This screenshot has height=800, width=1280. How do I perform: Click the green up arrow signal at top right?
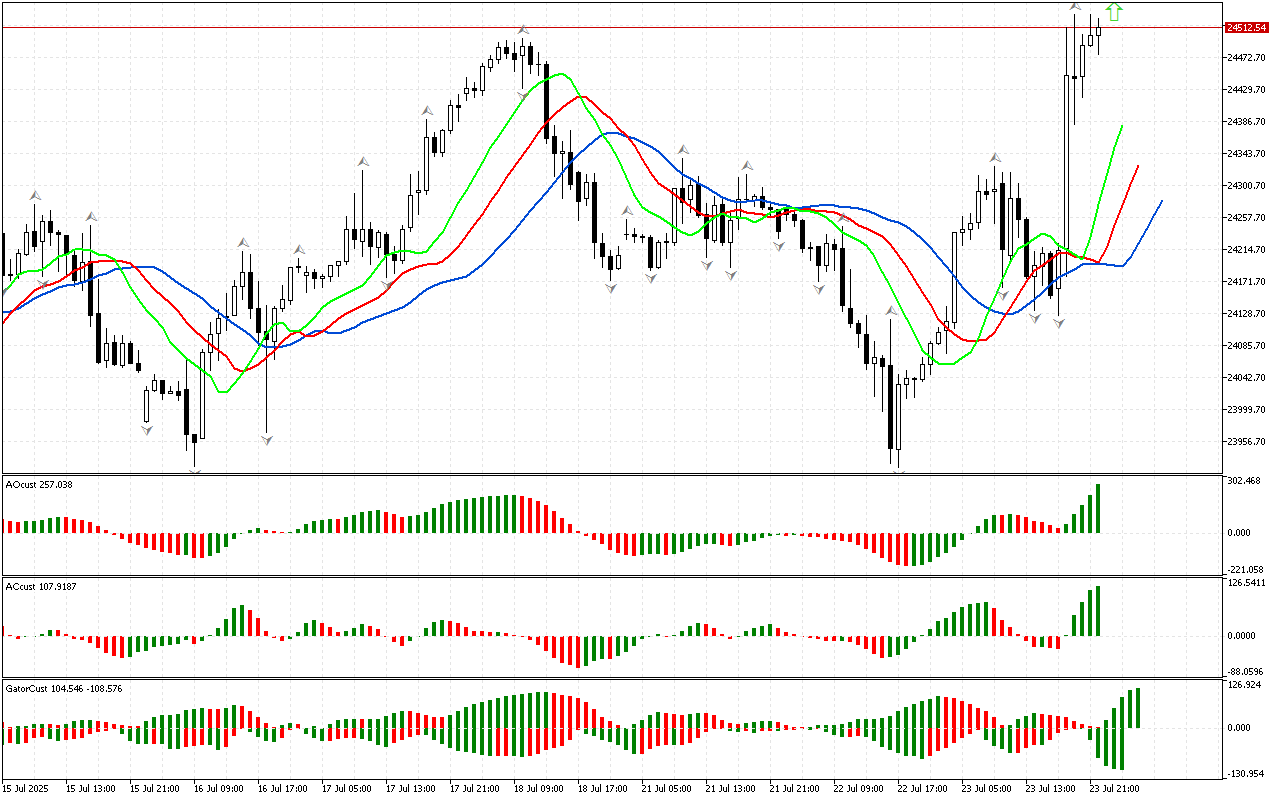(x=1115, y=12)
